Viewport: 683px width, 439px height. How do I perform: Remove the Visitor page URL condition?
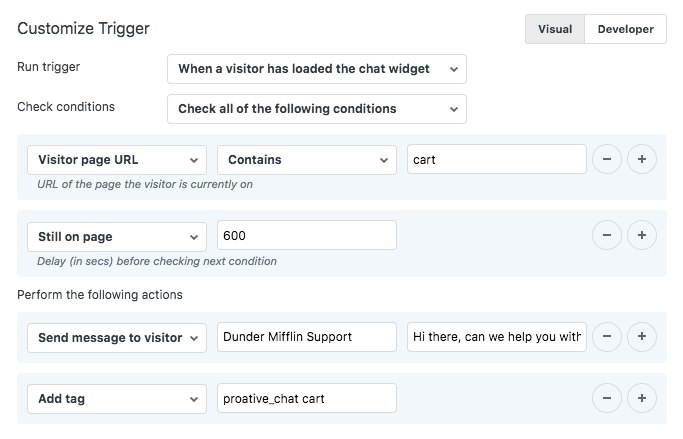click(x=607, y=160)
